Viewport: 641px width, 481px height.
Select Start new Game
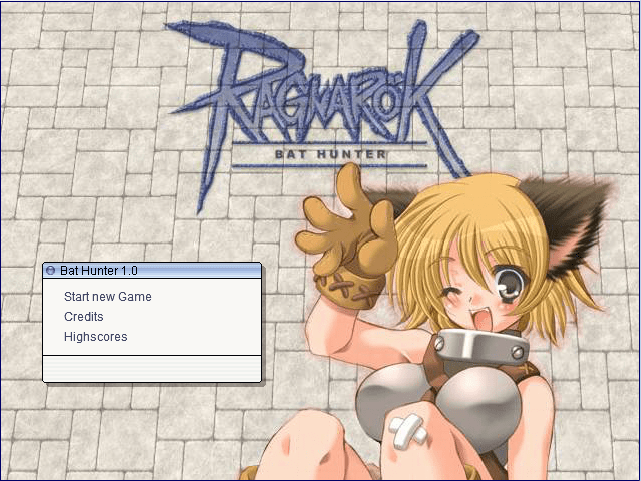pyautogui.click(x=108, y=297)
